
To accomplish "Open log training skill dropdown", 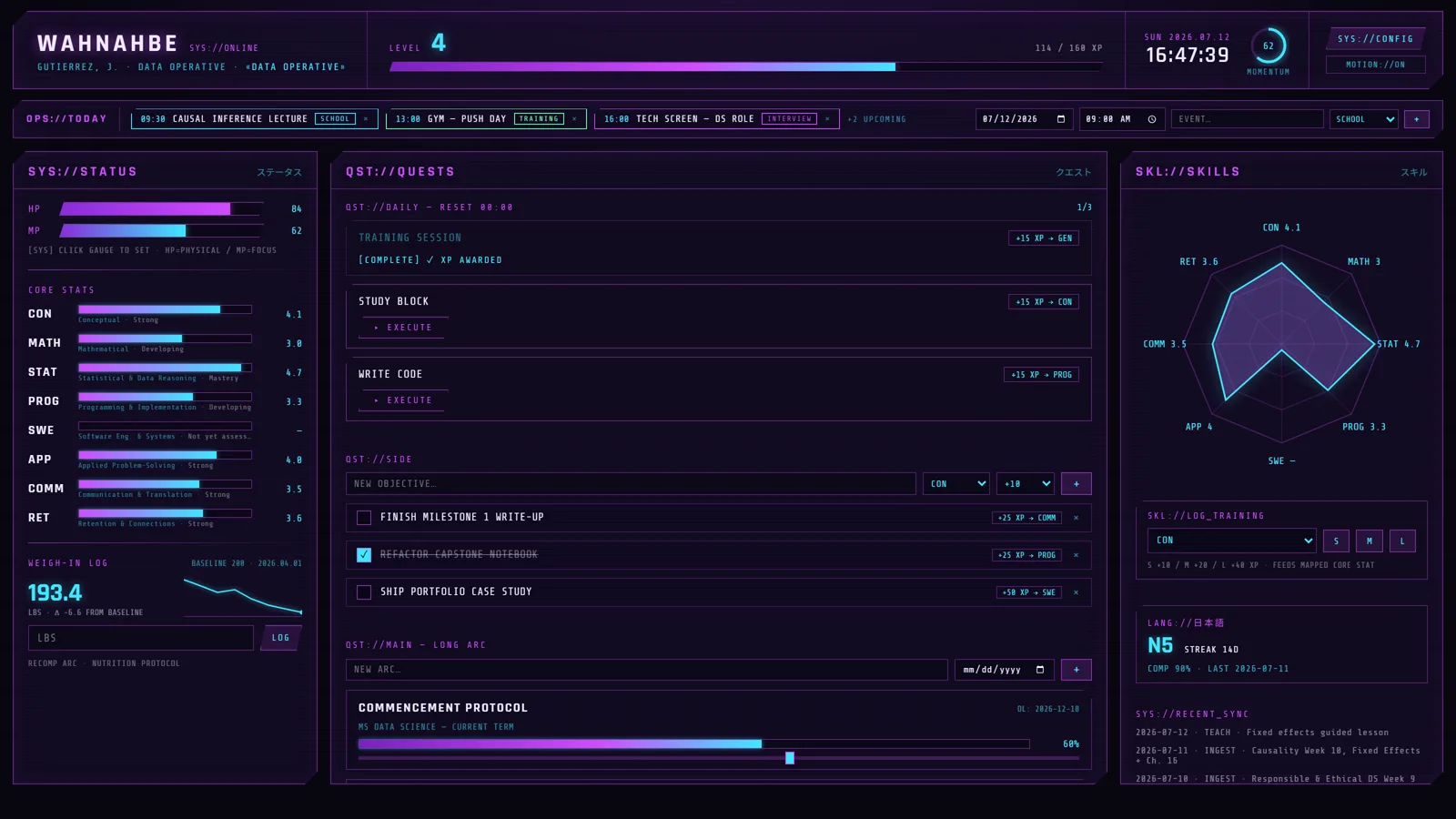I will [x=1231, y=541].
